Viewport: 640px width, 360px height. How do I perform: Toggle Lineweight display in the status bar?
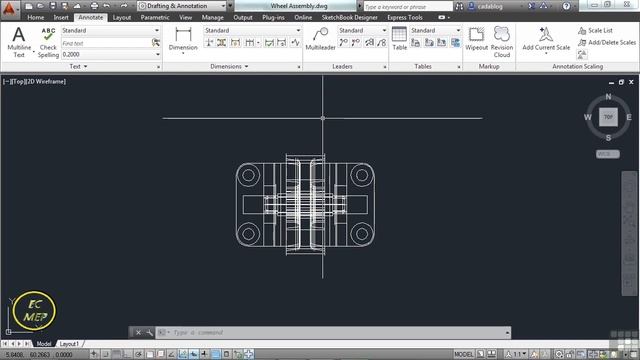204,354
